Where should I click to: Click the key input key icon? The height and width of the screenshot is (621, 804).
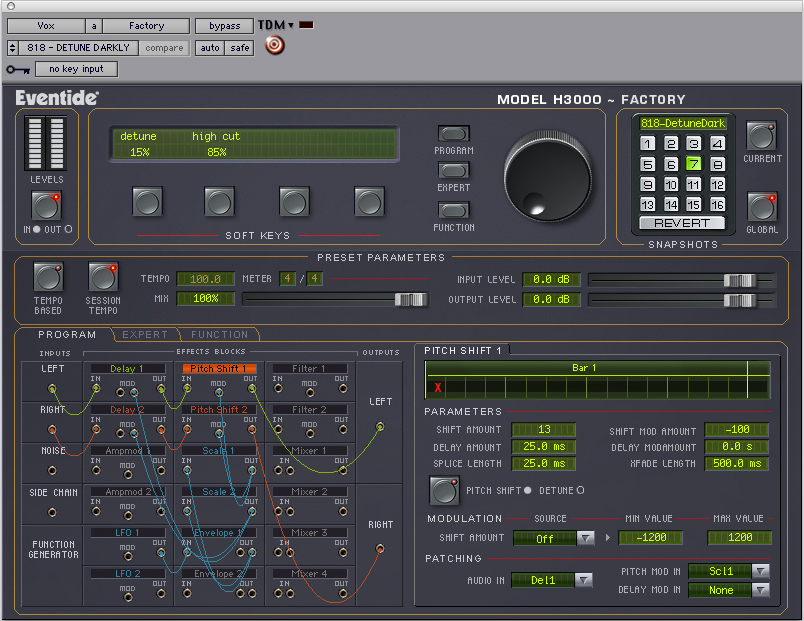click(x=18, y=69)
